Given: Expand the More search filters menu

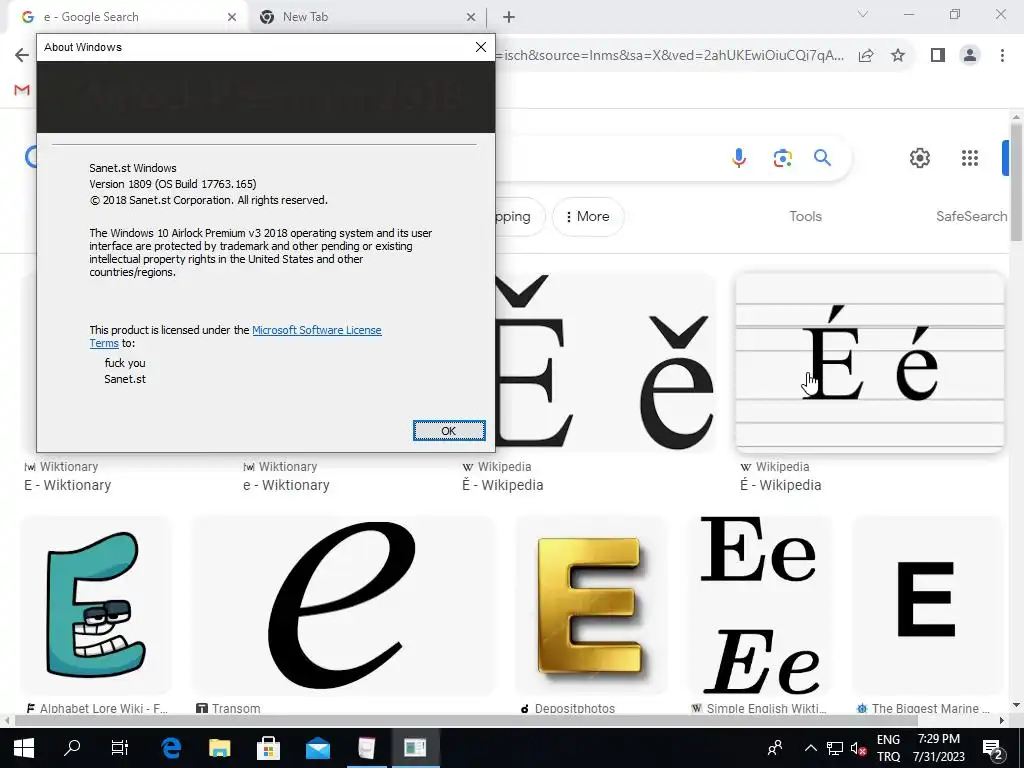Looking at the screenshot, I should pos(587,217).
